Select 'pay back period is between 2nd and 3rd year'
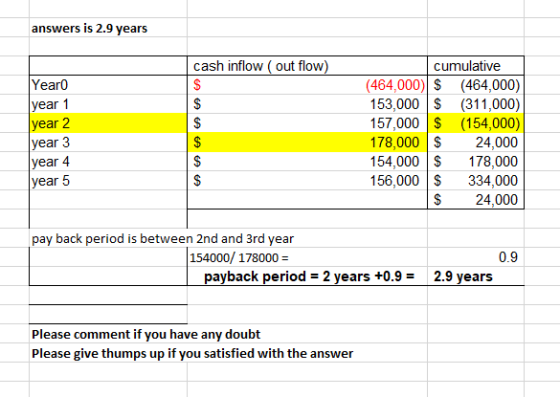The image size is (560, 397). click(162, 238)
